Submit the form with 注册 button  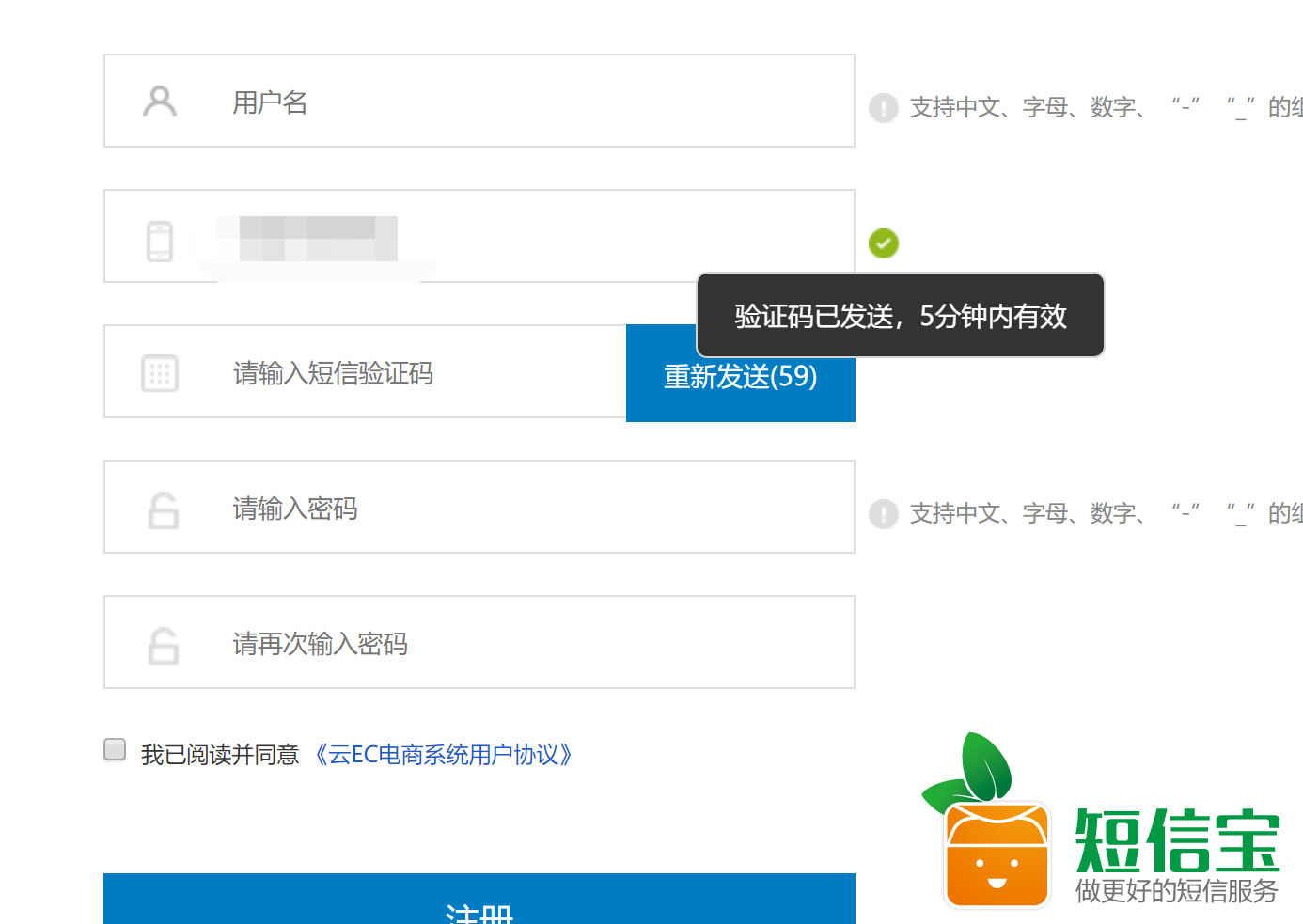click(479, 902)
